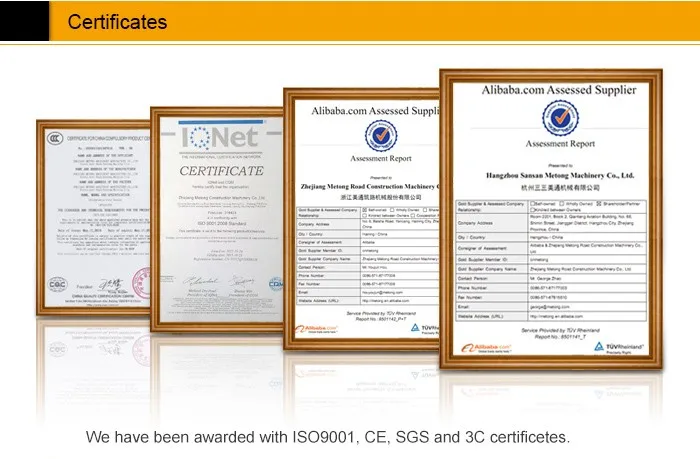Click the TÜVRheinland logo on Hangzhou Sansan report

pyautogui.click(x=619, y=347)
